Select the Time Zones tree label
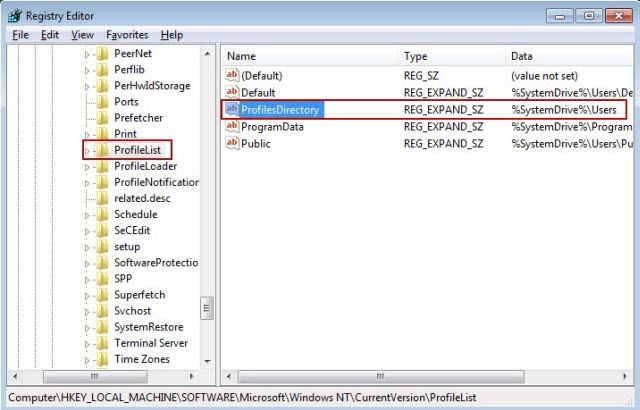 [x=142, y=359]
